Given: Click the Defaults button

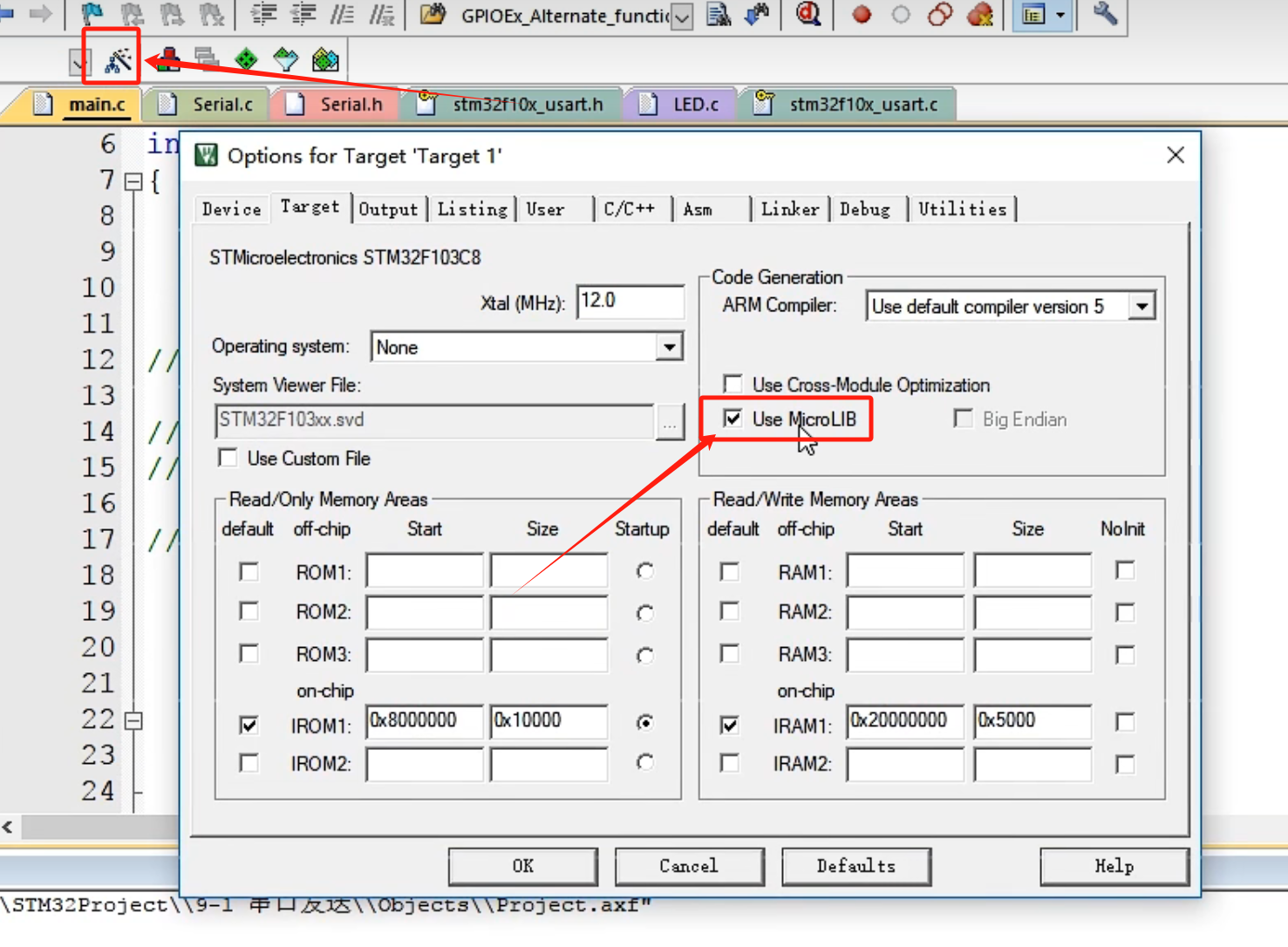Looking at the screenshot, I should click(855, 866).
